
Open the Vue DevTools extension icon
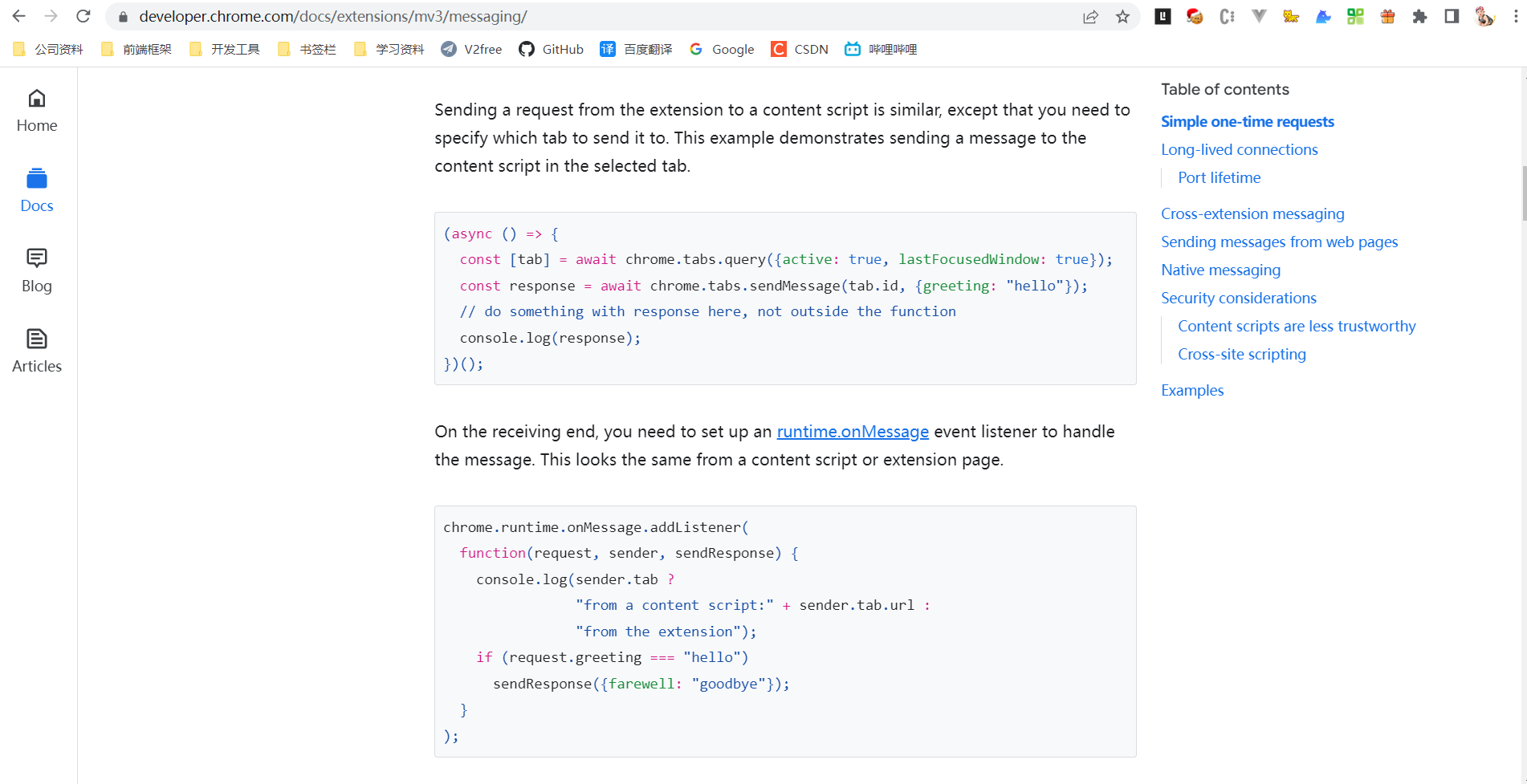click(1259, 16)
